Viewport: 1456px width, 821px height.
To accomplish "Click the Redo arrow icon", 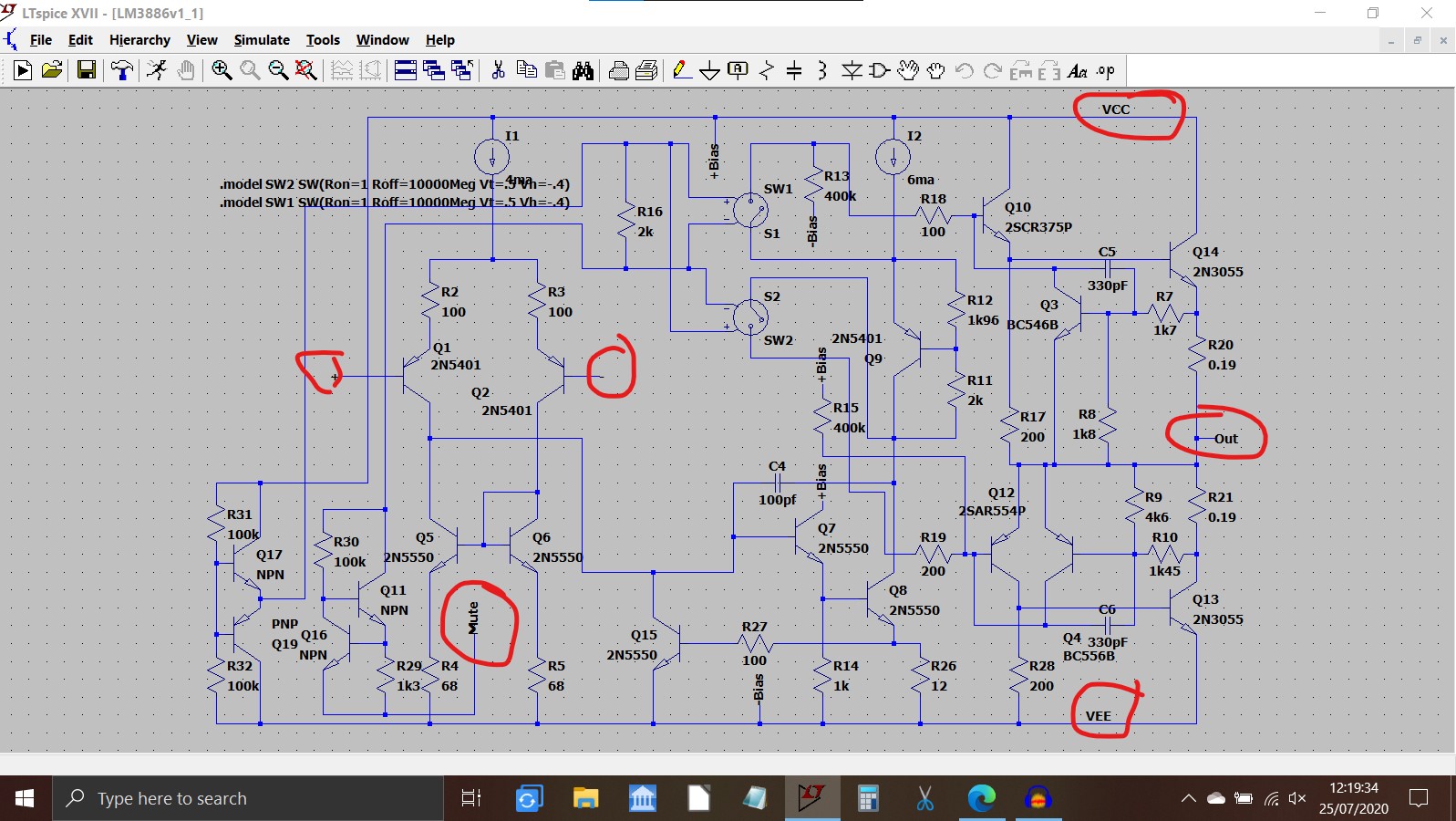I will (x=993, y=70).
